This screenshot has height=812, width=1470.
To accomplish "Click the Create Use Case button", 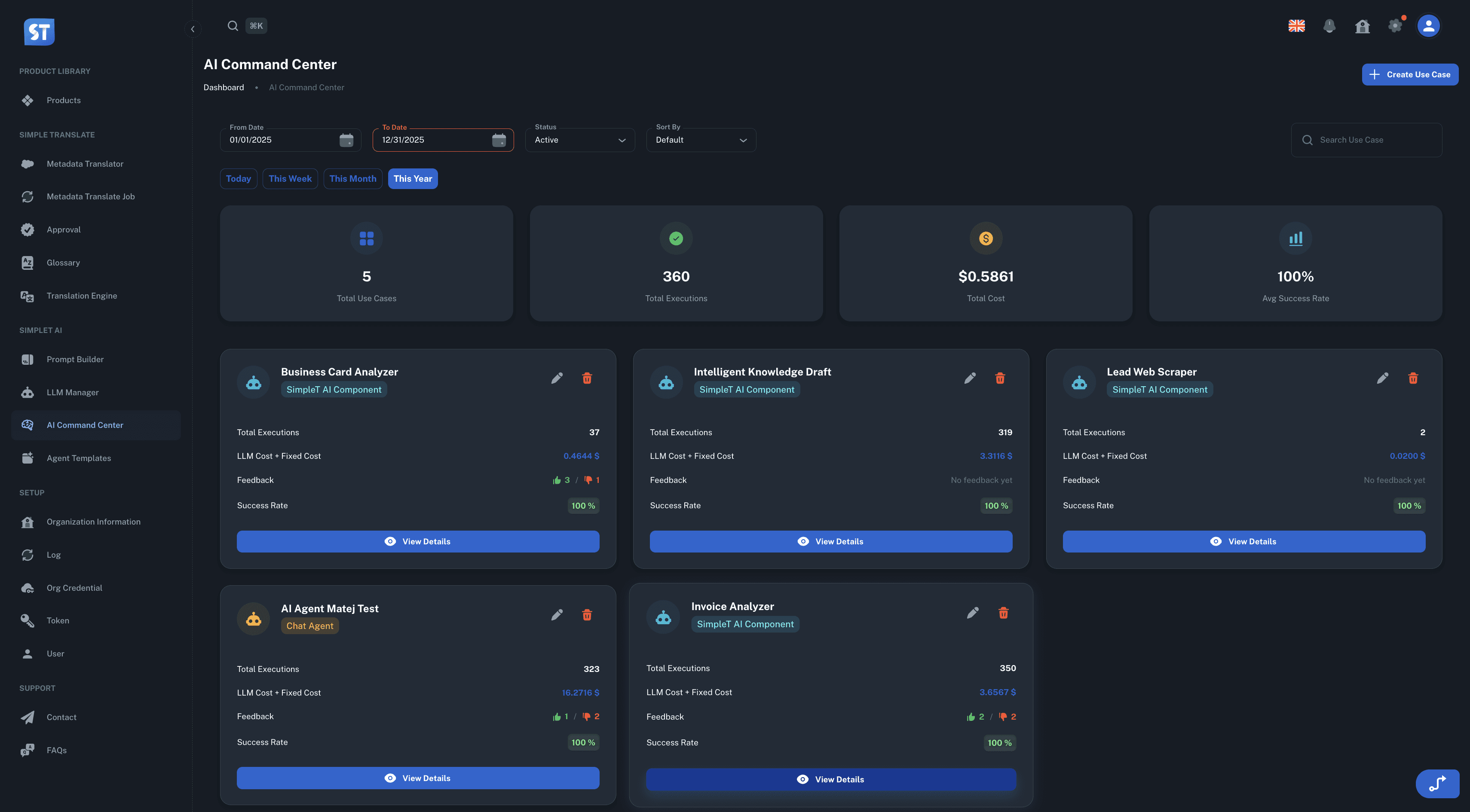I will tap(1410, 74).
